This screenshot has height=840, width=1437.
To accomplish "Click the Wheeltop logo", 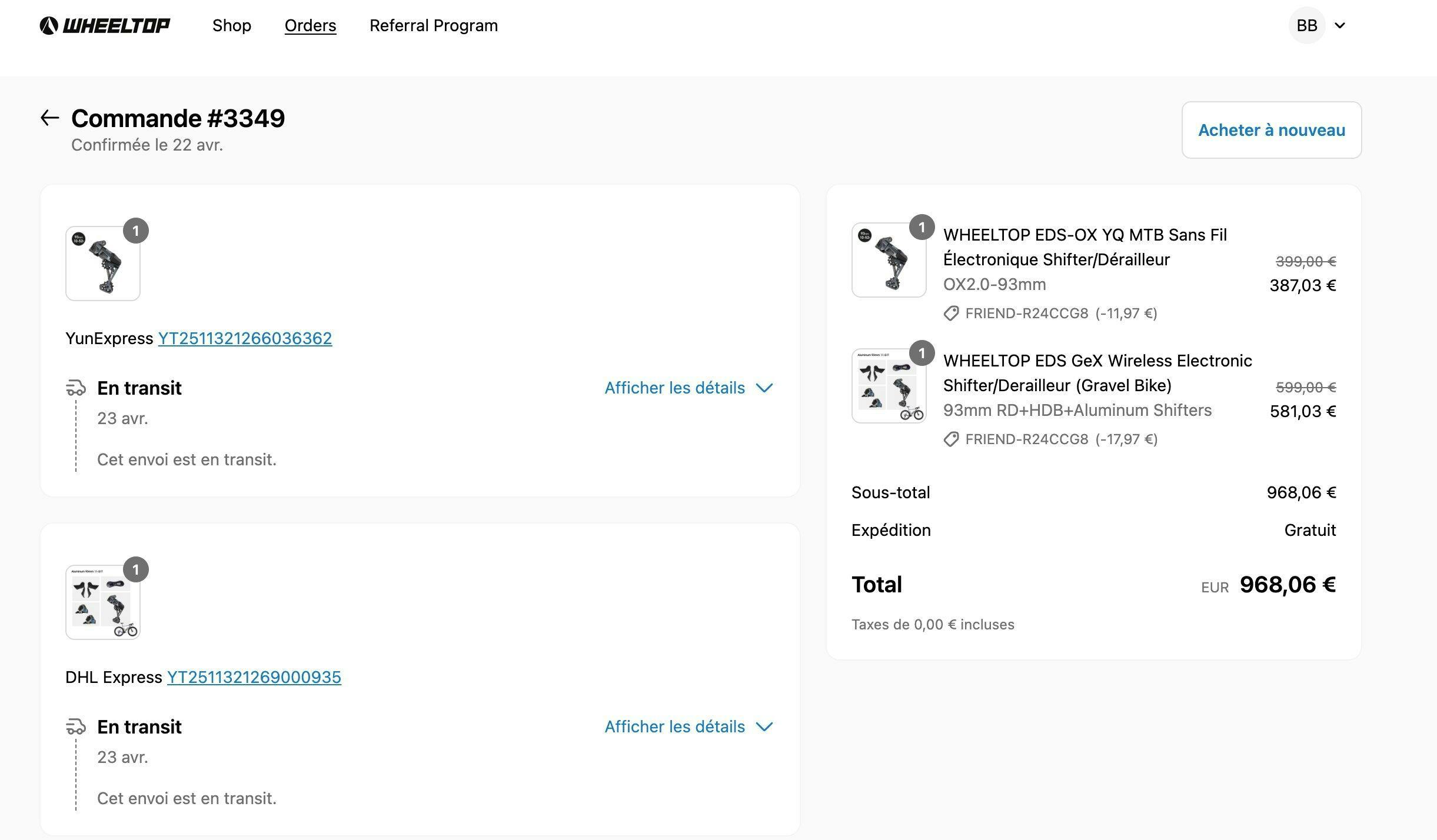I will pyautogui.click(x=105, y=25).
